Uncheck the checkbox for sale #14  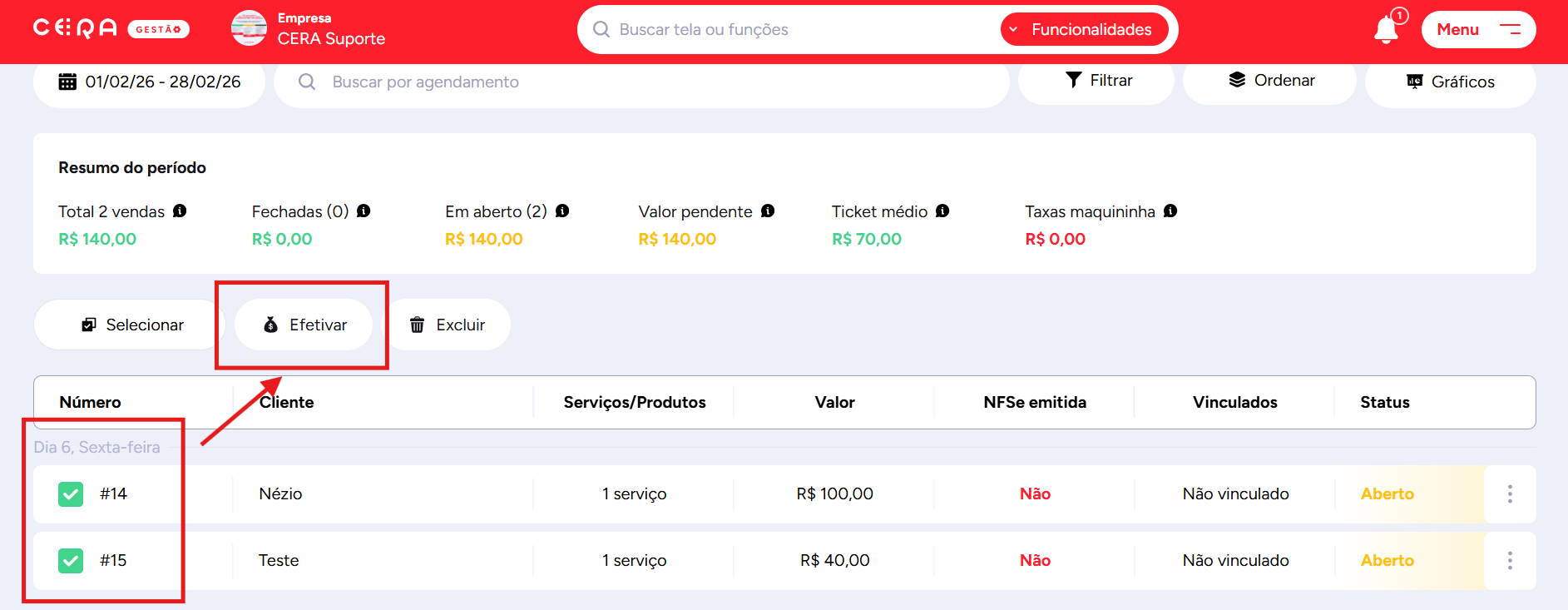coord(71,494)
